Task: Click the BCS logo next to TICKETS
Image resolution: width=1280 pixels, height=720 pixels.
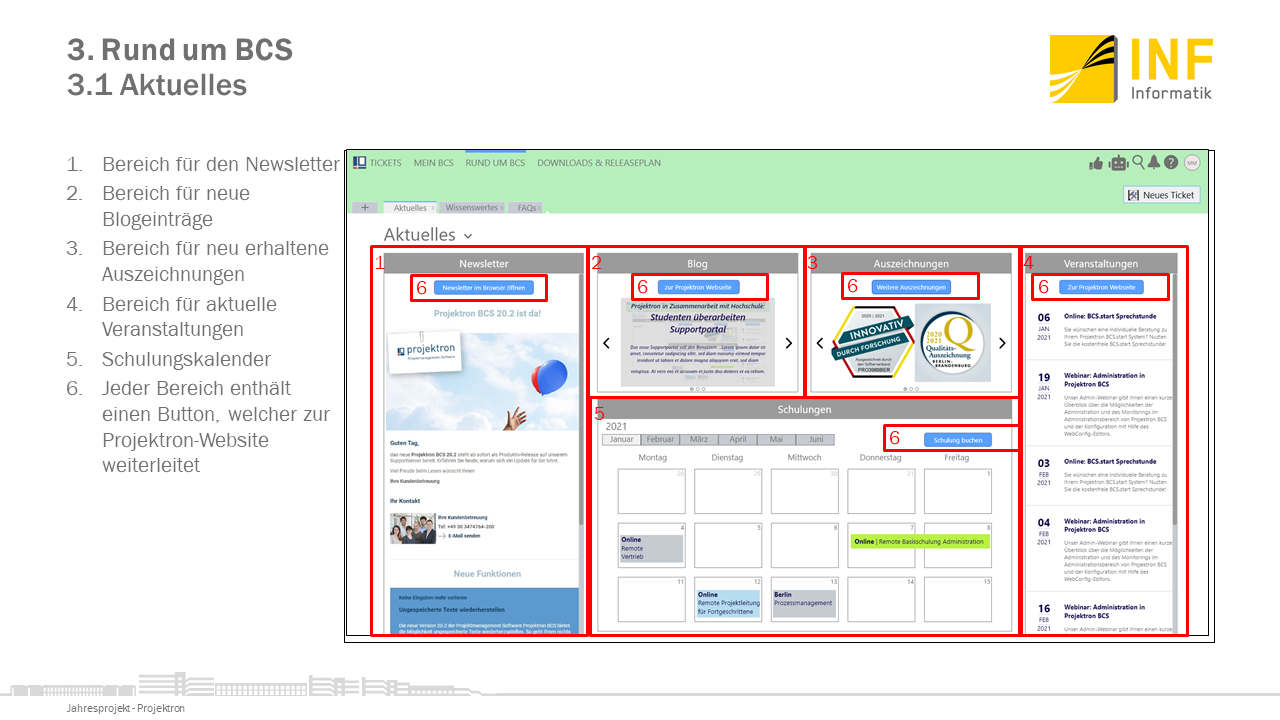Action: [x=359, y=162]
